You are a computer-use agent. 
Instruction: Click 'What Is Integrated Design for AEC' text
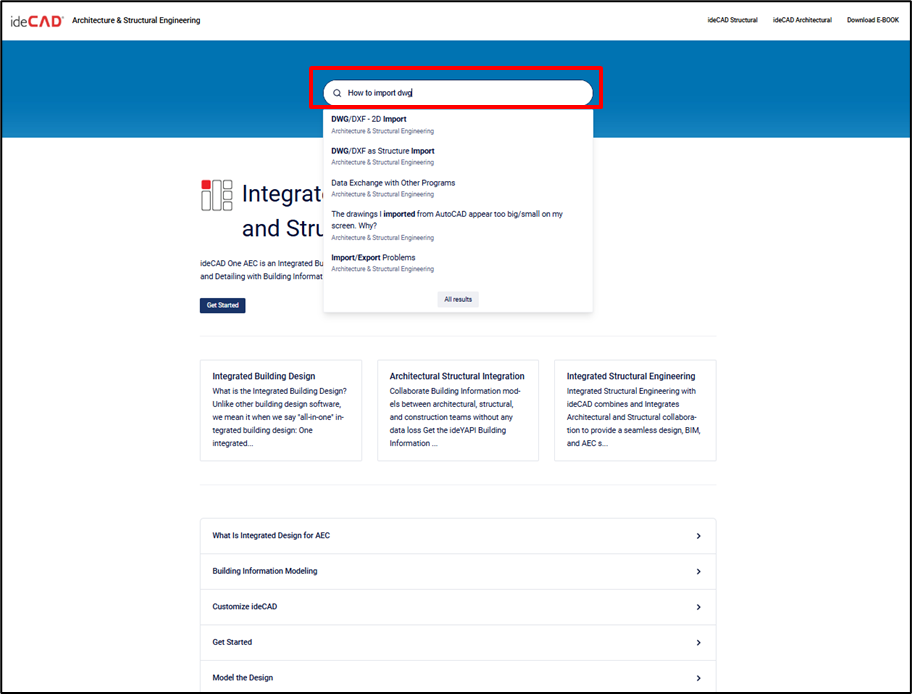(x=271, y=535)
